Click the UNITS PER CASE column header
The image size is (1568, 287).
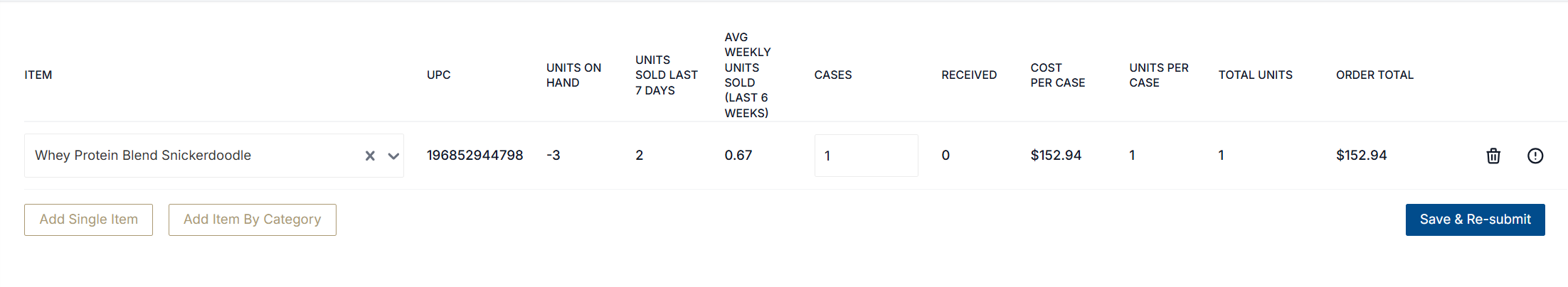pyautogui.click(x=1158, y=75)
